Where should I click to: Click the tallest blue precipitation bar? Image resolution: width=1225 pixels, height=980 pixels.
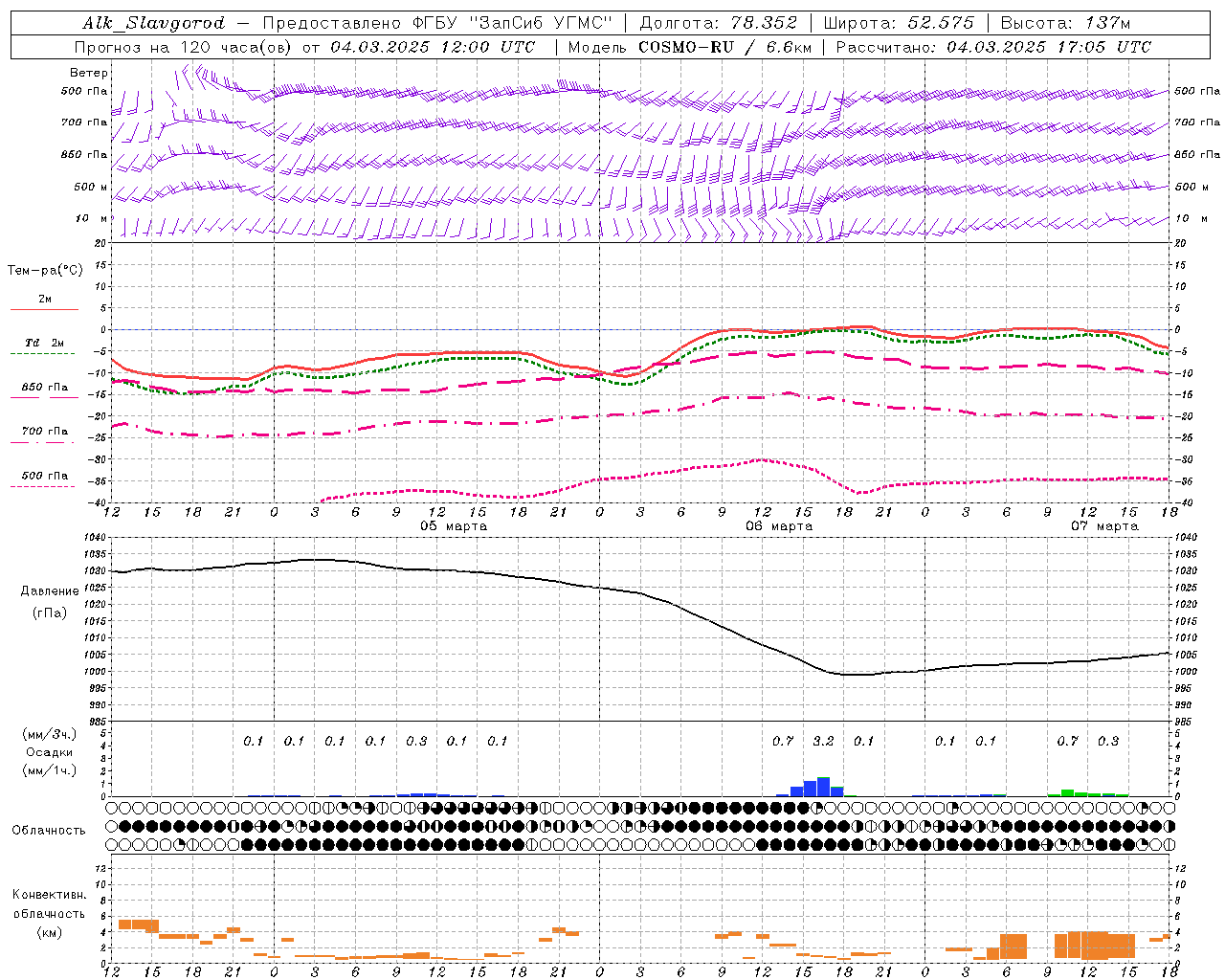[823, 787]
